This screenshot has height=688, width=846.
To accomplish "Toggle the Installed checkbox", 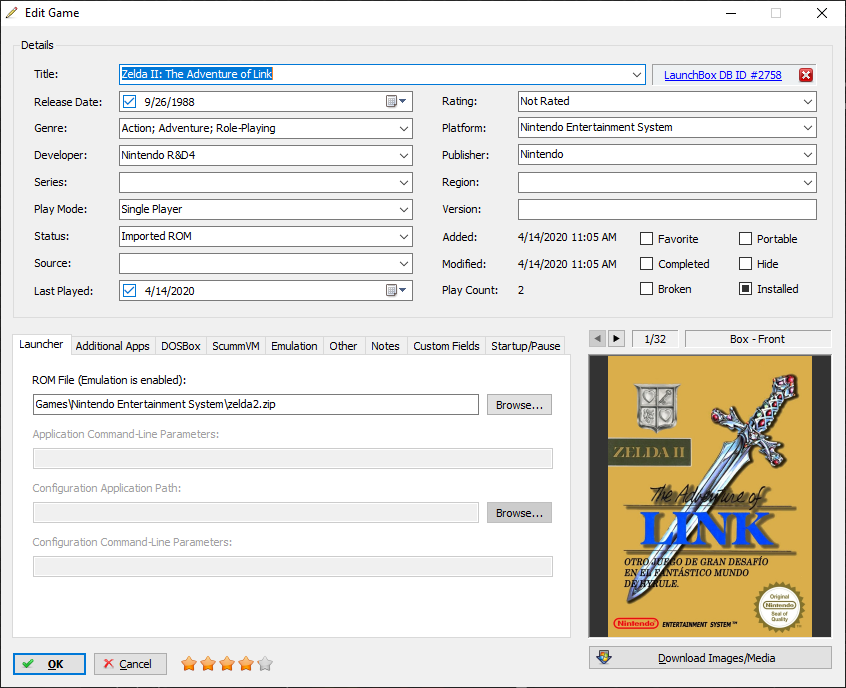I will [x=745, y=289].
